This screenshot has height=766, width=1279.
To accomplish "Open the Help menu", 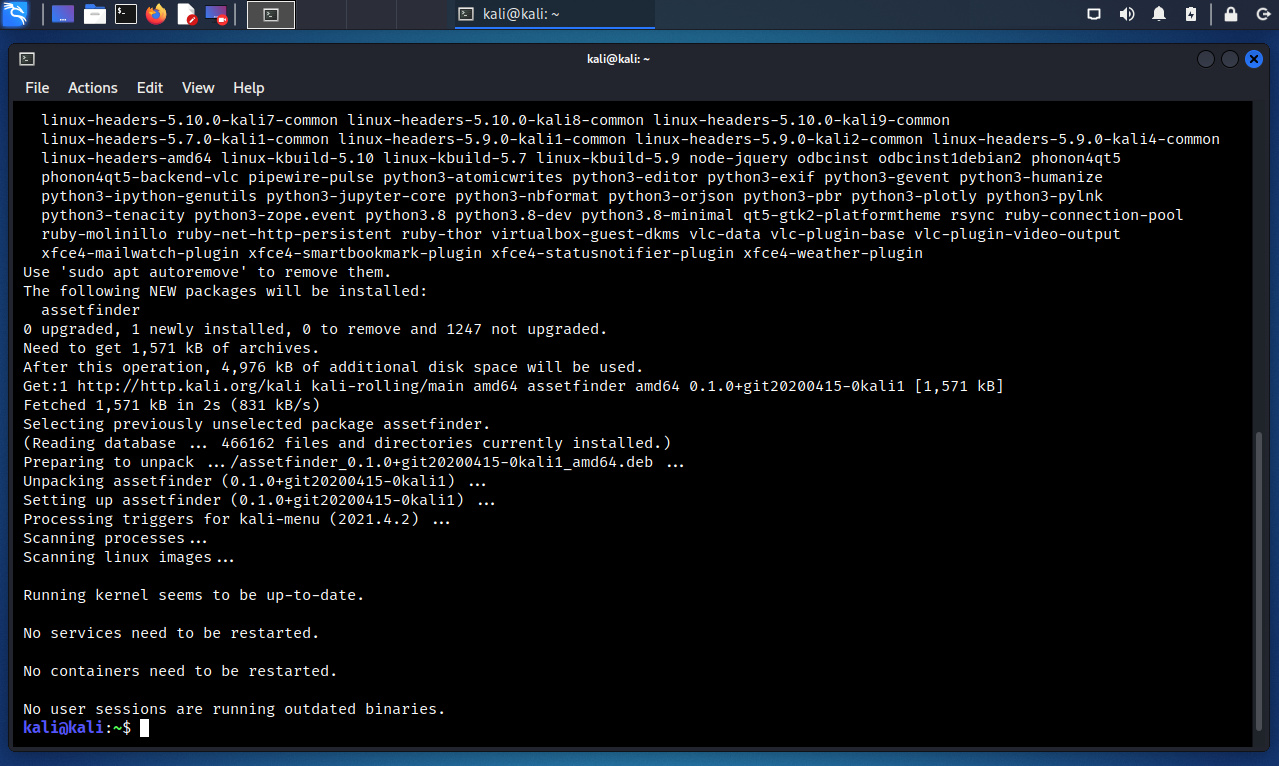I will point(249,88).
